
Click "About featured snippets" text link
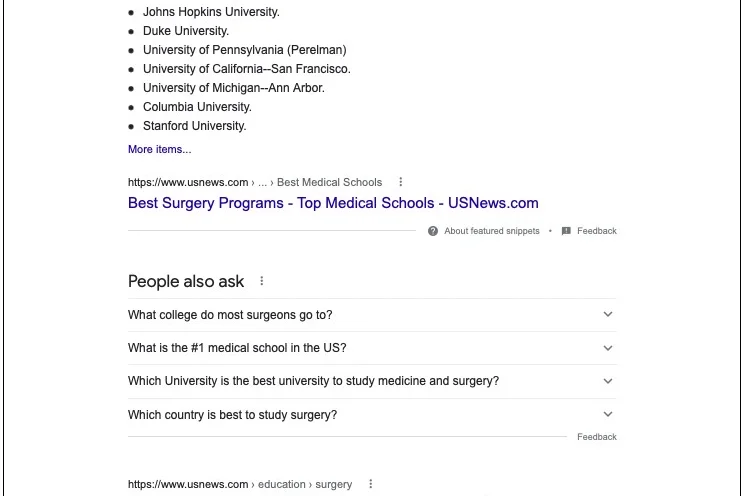tap(491, 231)
